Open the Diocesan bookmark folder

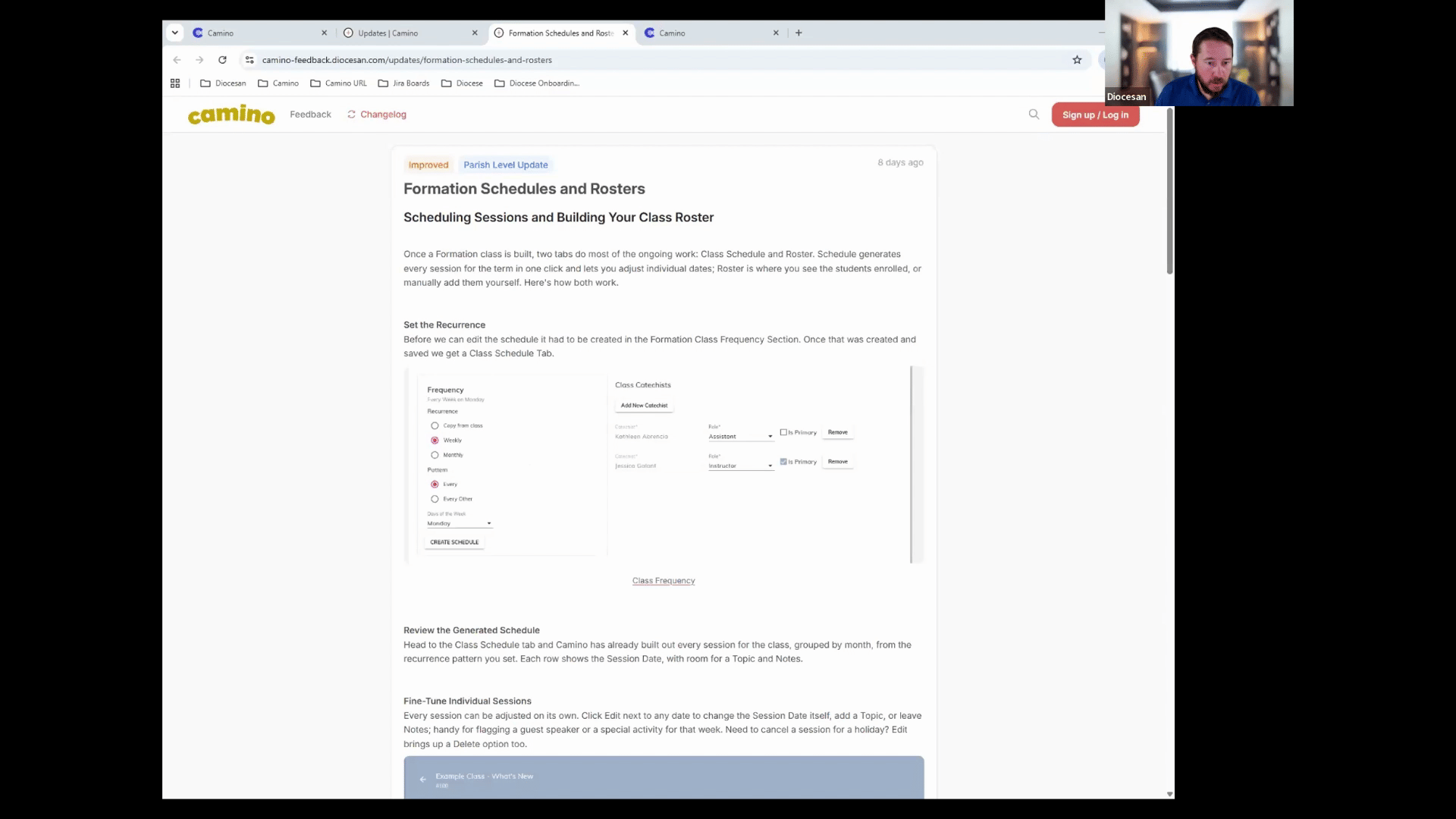click(223, 83)
